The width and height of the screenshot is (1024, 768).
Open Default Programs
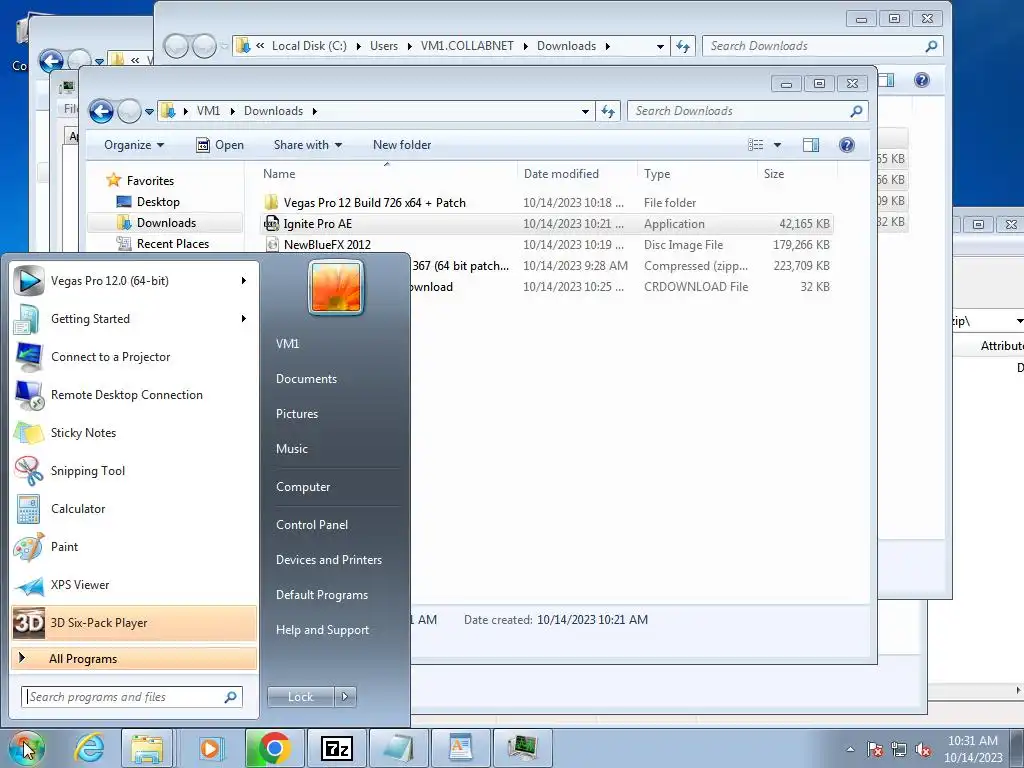pyautogui.click(x=322, y=595)
